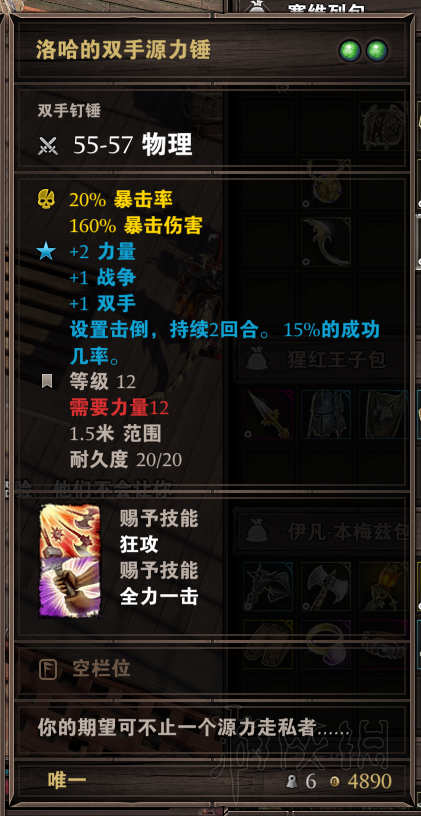Click the blue star bonus icon
This screenshot has height=816, width=421.
pyautogui.click(x=46, y=253)
